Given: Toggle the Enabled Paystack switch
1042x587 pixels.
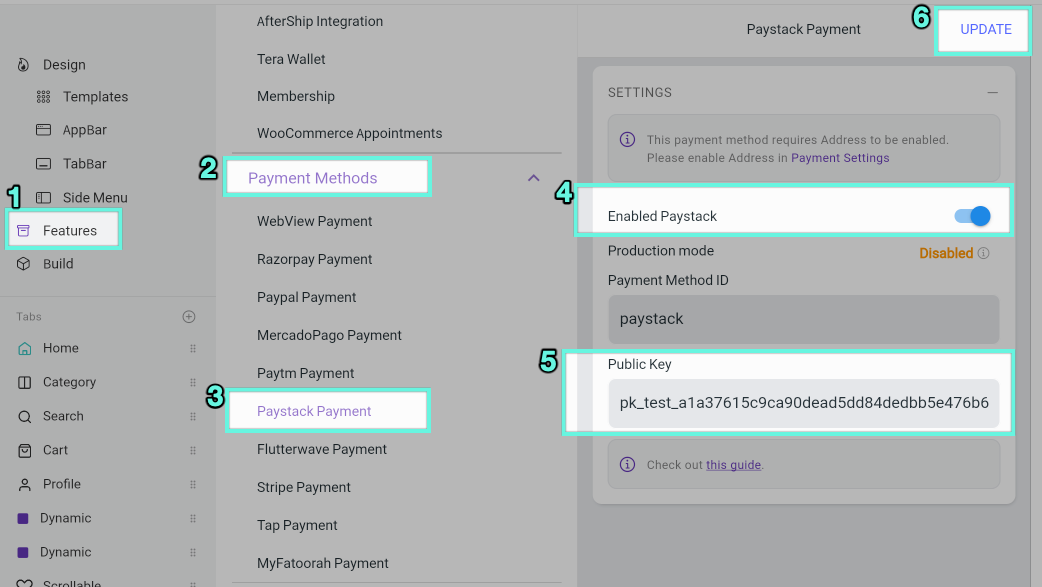Looking at the screenshot, I should (x=972, y=216).
